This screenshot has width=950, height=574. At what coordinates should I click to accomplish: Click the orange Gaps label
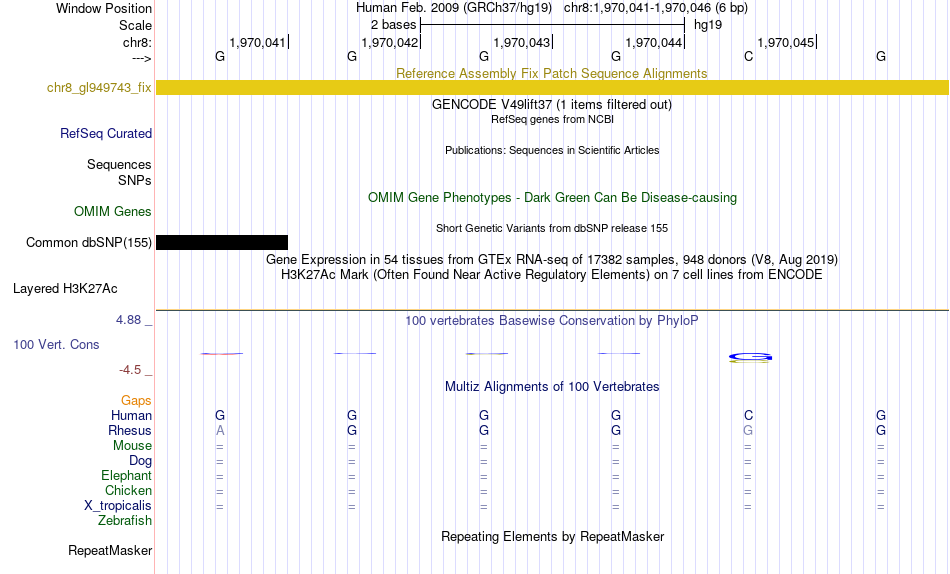pos(136,400)
